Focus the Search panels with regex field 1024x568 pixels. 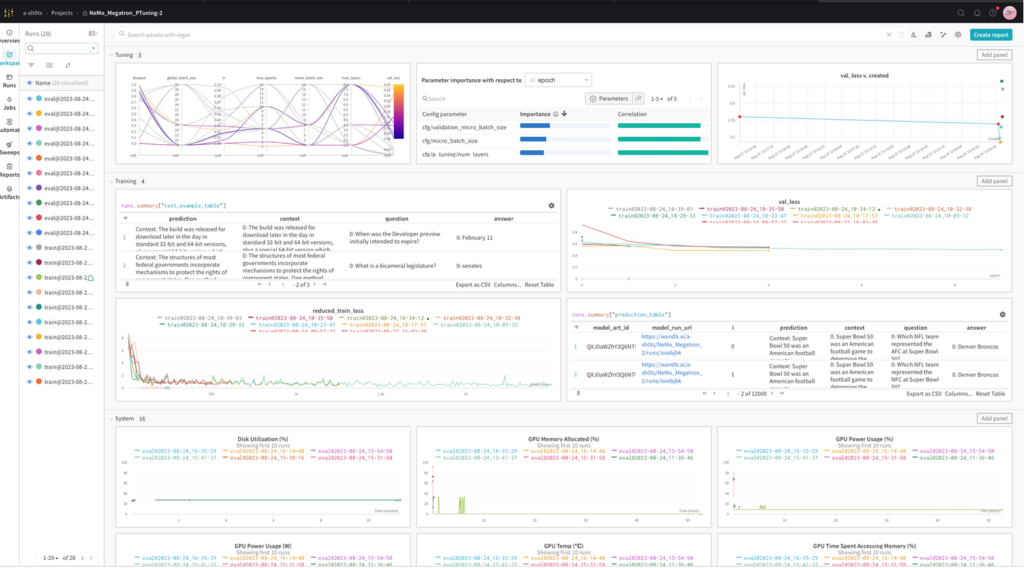[x=500, y=35]
